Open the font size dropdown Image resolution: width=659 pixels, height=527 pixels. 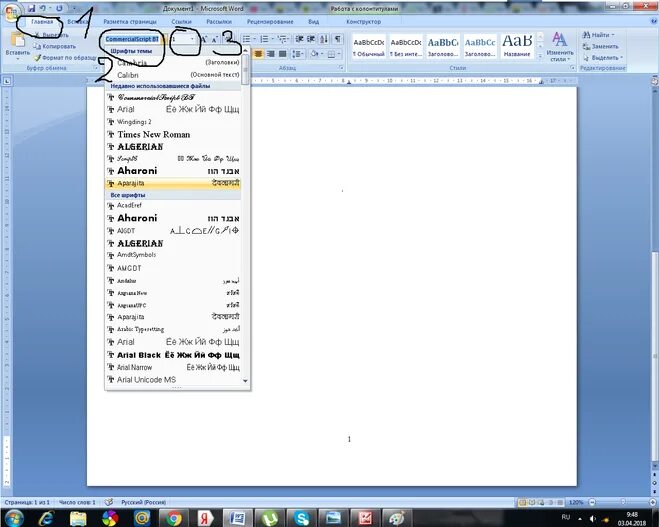pyautogui.click(x=192, y=39)
